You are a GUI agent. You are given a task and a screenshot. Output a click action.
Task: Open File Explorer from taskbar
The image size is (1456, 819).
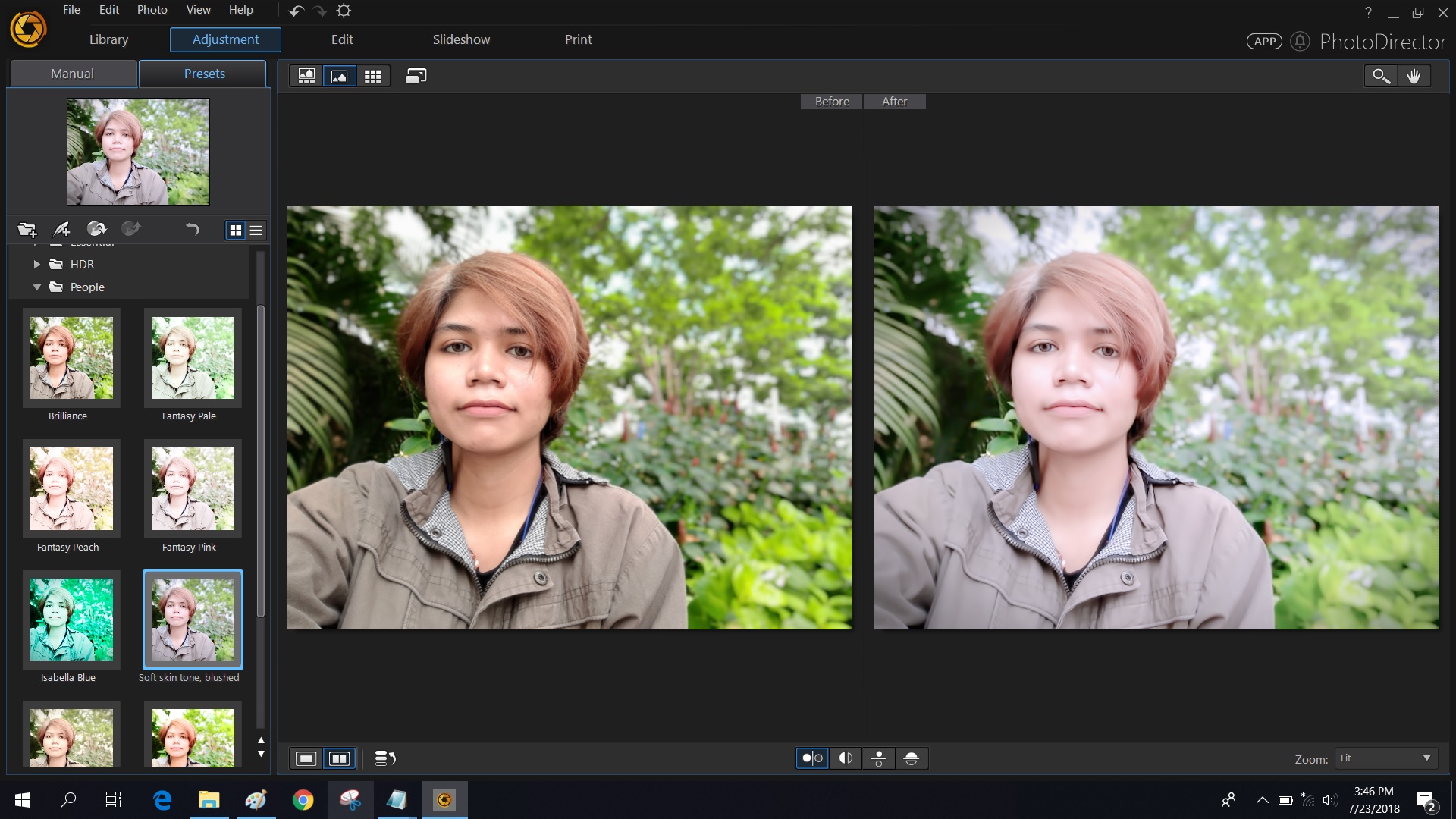[209, 800]
